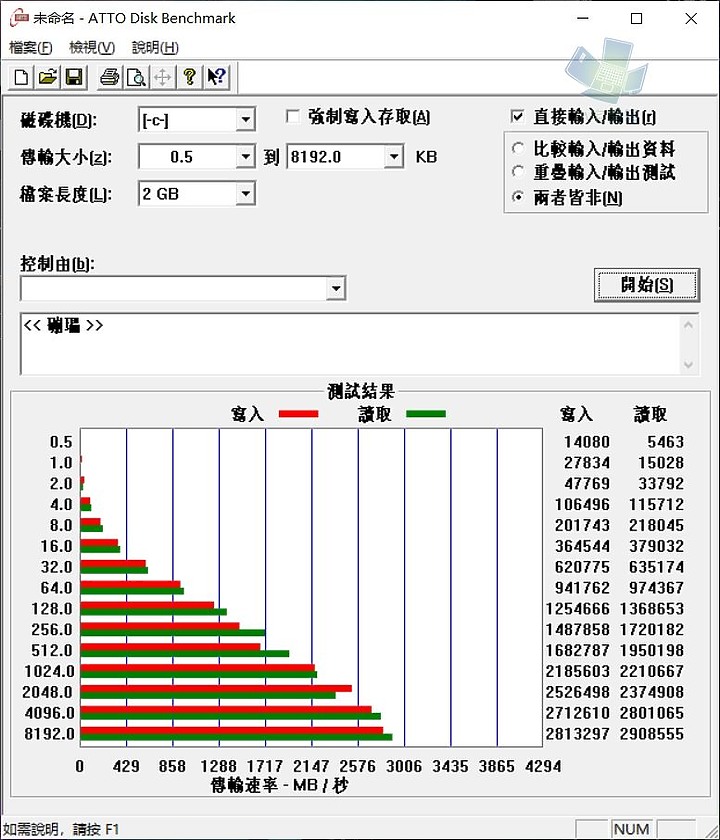The width and height of the screenshot is (720, 840).
Task: Click the 512.0 row write value 1682787
Action: point(578,650)
